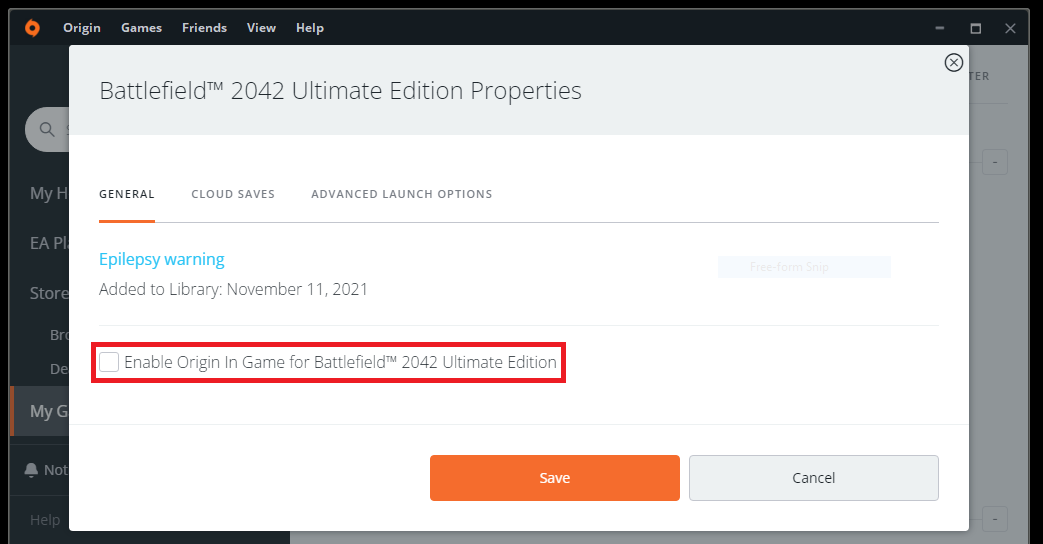Collapse the lower section minus button
This screenshot has height=544, width=1043.
tap(994, 519)
